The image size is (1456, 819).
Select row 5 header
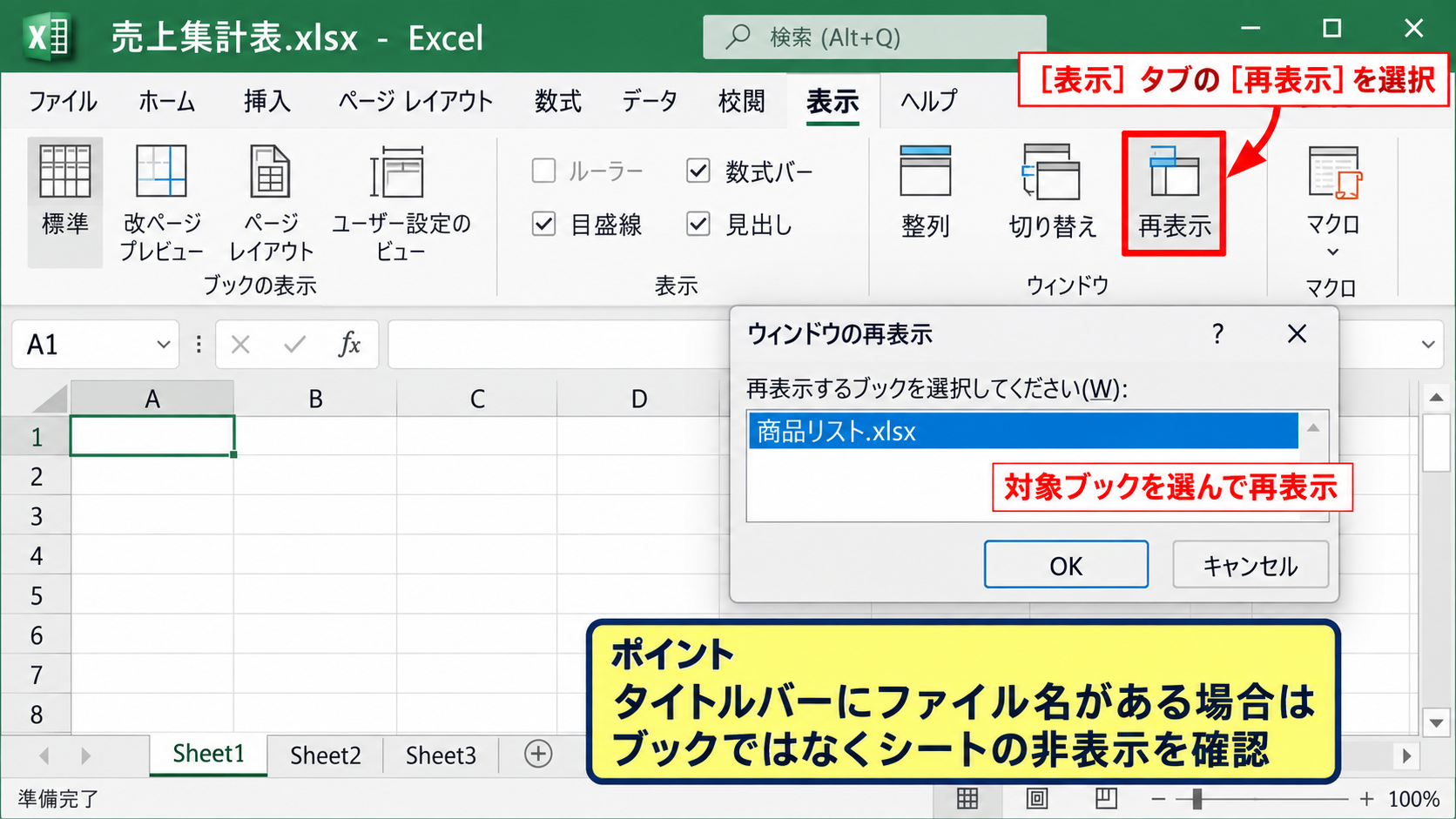[x=36, y=595]
